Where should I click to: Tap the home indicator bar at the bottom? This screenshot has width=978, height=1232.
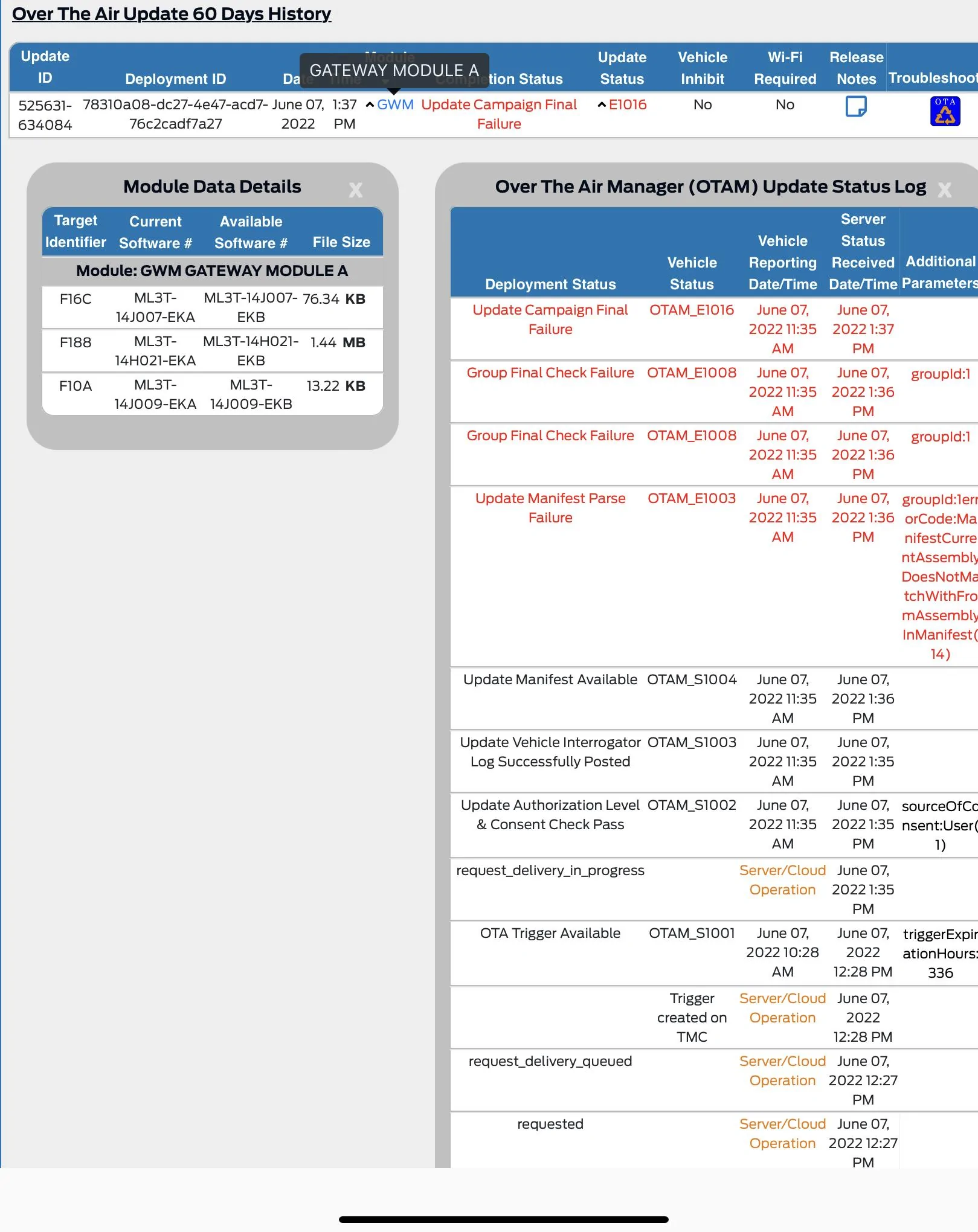coord(503,1219)
